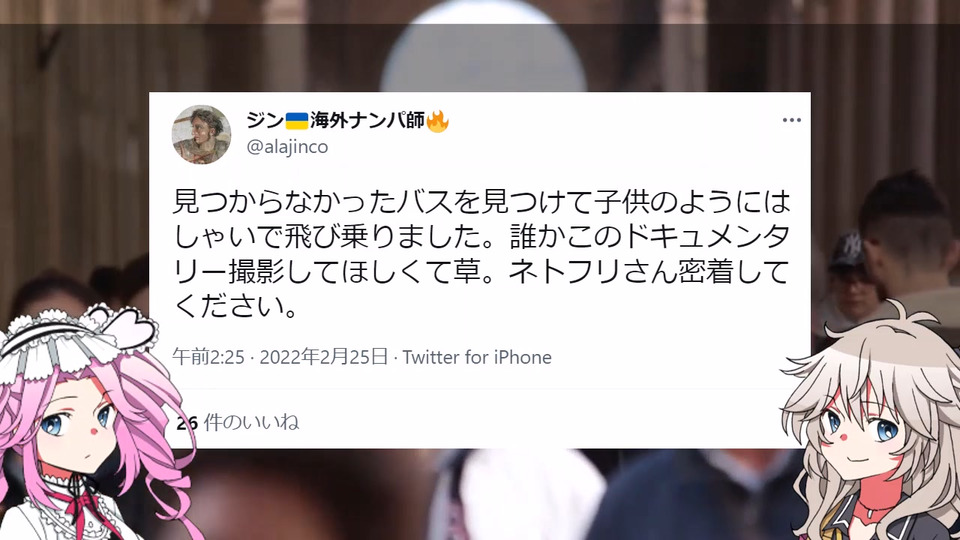
Task: Open the @alajinco handle link
Action: pos(287,147)
